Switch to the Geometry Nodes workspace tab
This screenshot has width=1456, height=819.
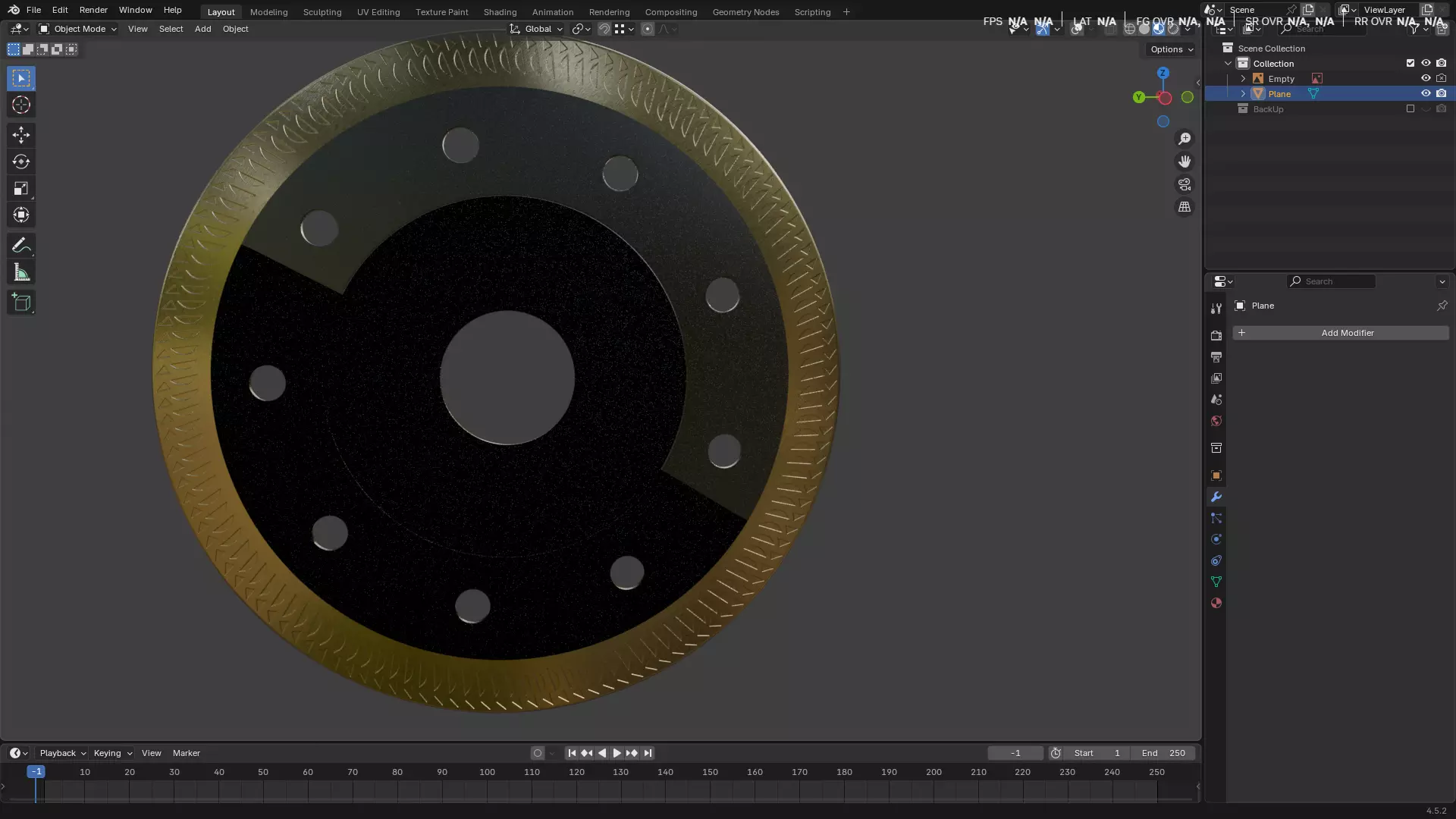pyautogui.click(x=745, y=12)
